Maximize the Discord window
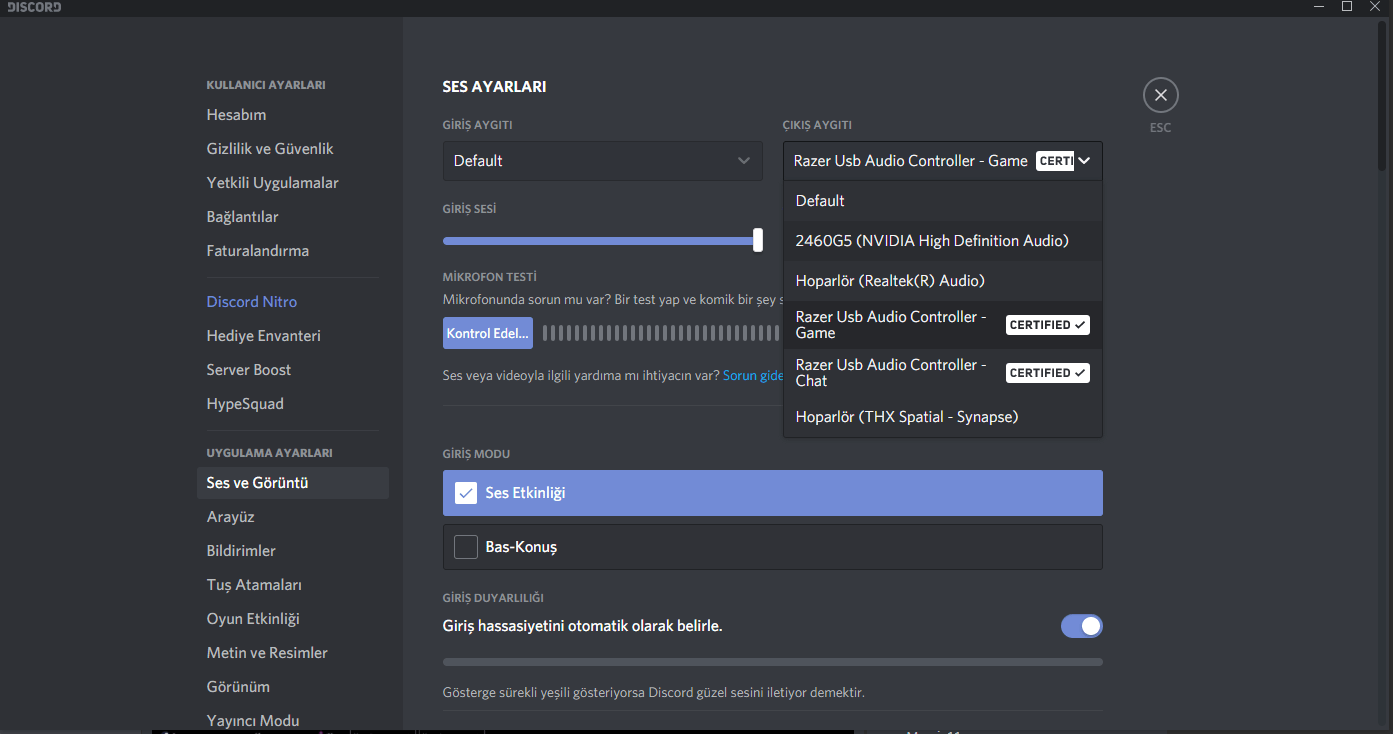This screenshot has width=1393, height=734. point(1347,7)
